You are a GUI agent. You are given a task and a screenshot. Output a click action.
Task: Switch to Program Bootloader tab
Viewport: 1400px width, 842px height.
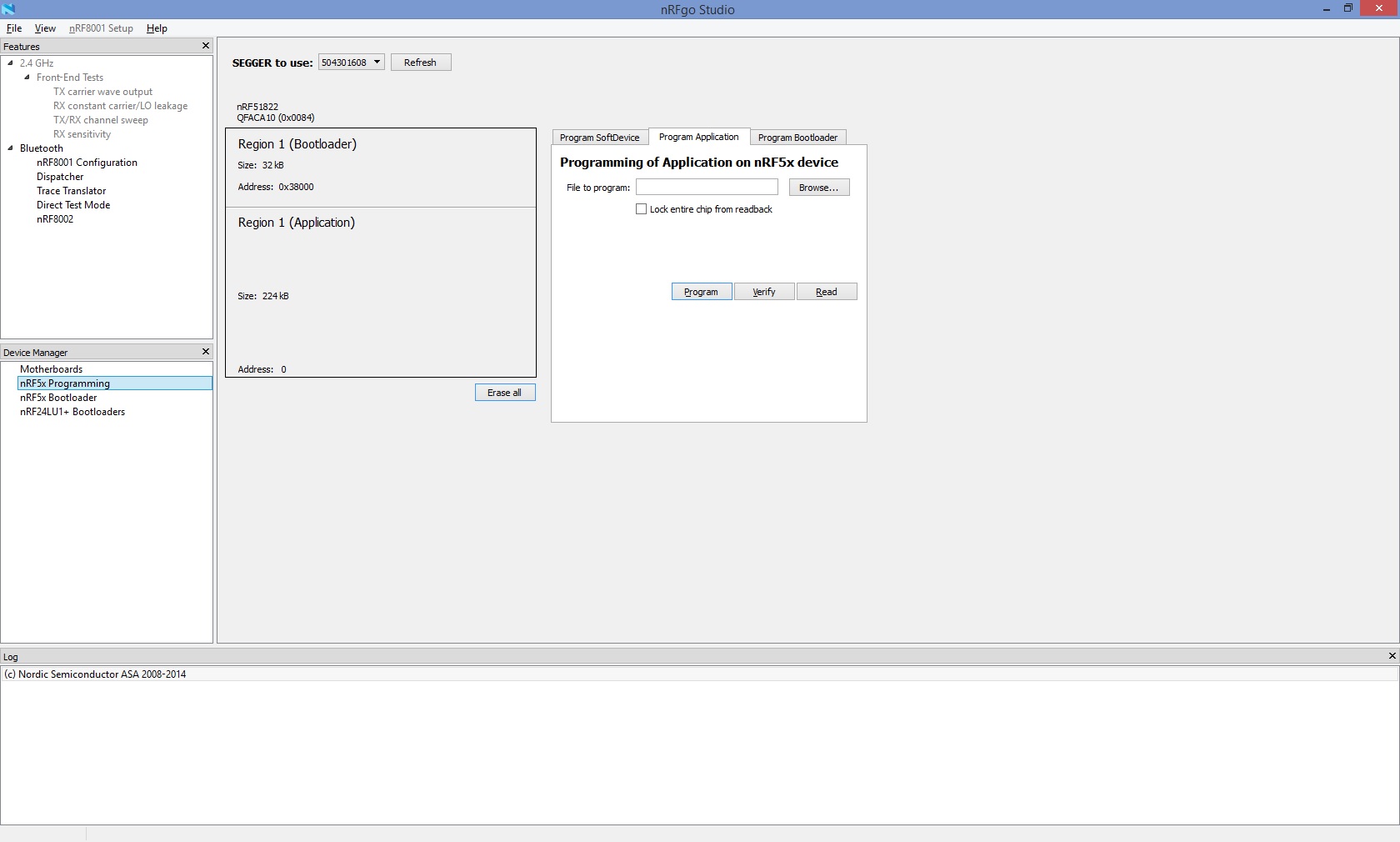797,138
